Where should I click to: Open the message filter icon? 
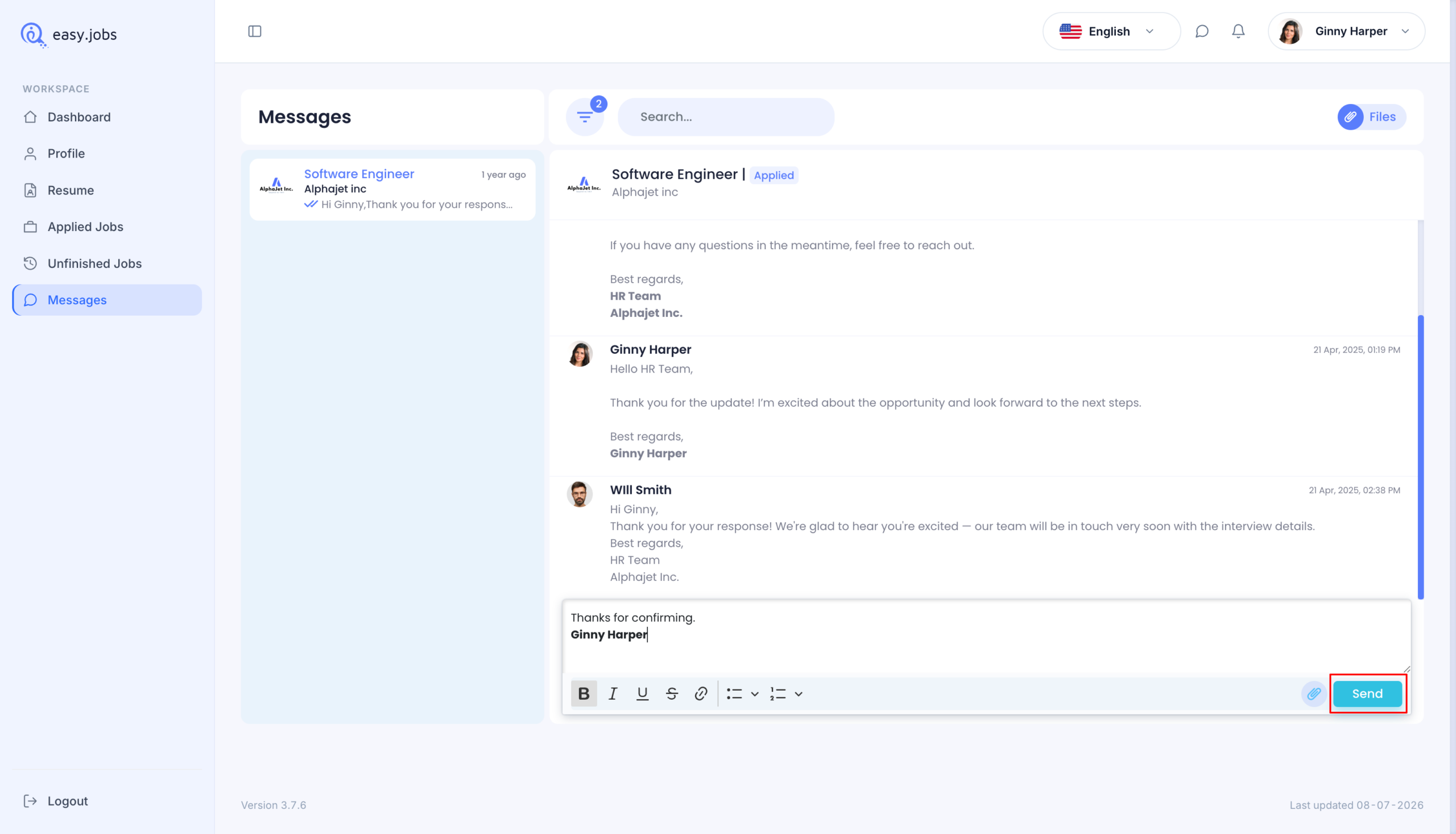click(x=585, y=117)
